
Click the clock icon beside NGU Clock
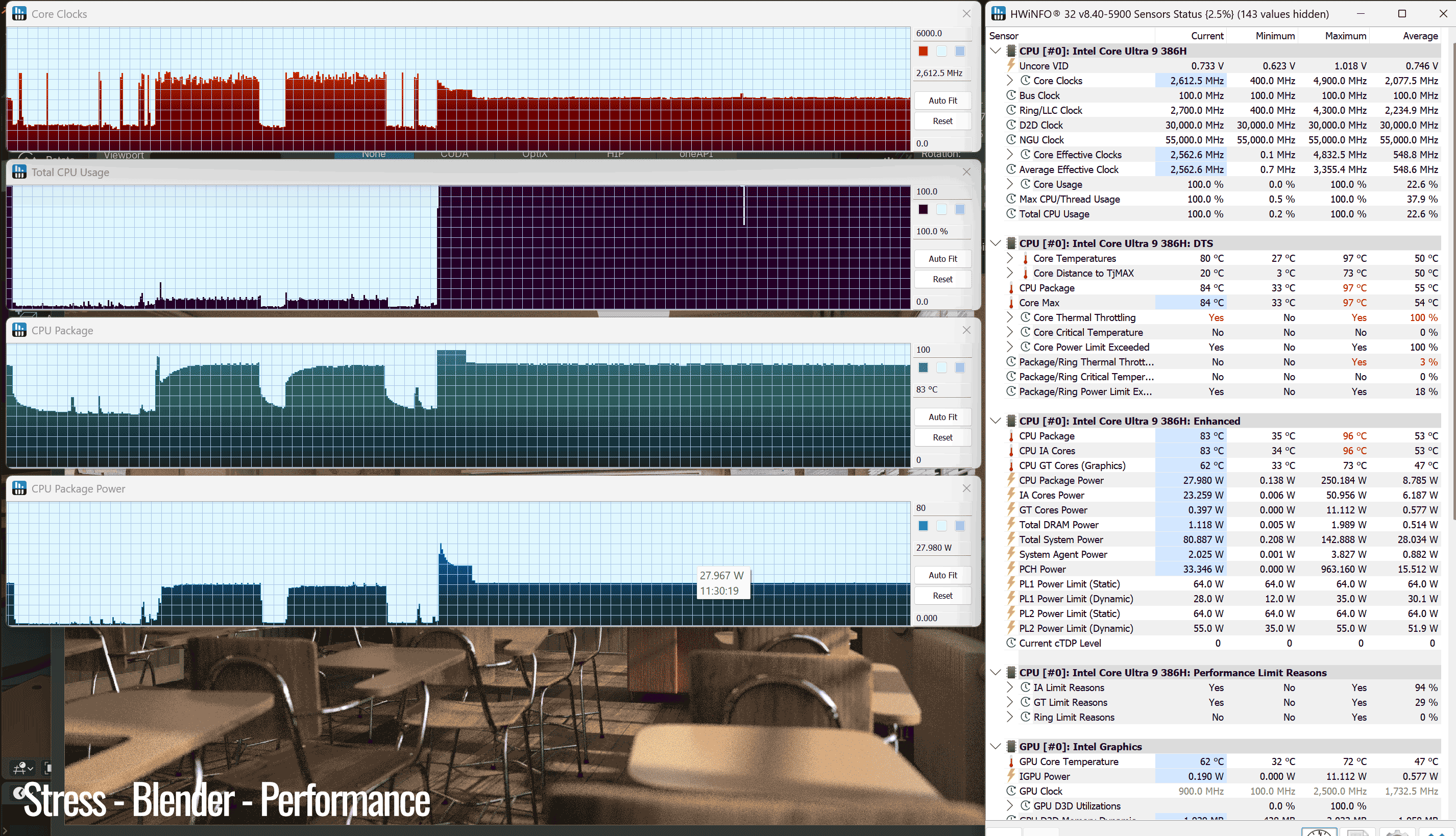tap(1011, 139)
